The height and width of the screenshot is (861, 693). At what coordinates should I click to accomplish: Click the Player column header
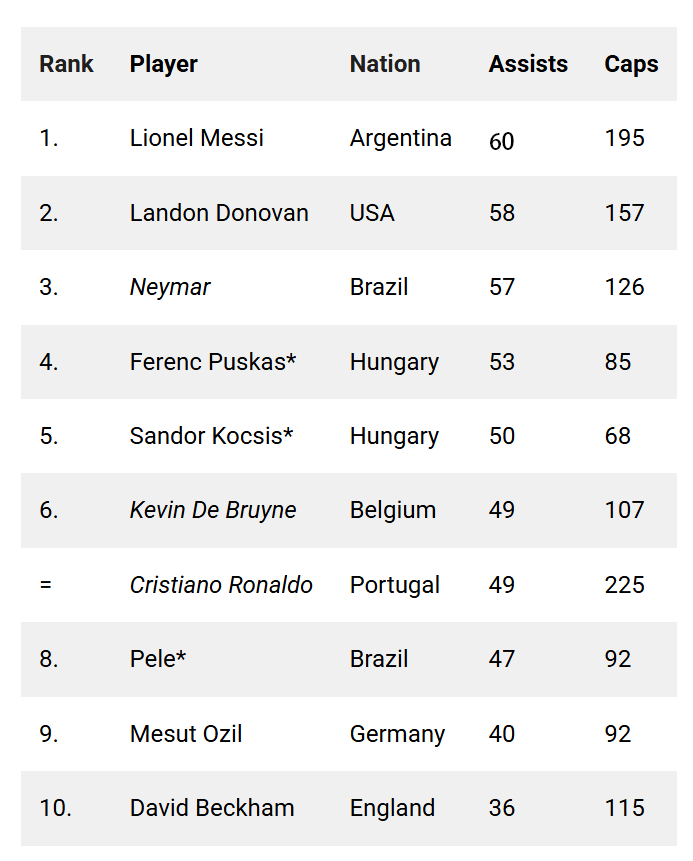[x=164, y=64]
